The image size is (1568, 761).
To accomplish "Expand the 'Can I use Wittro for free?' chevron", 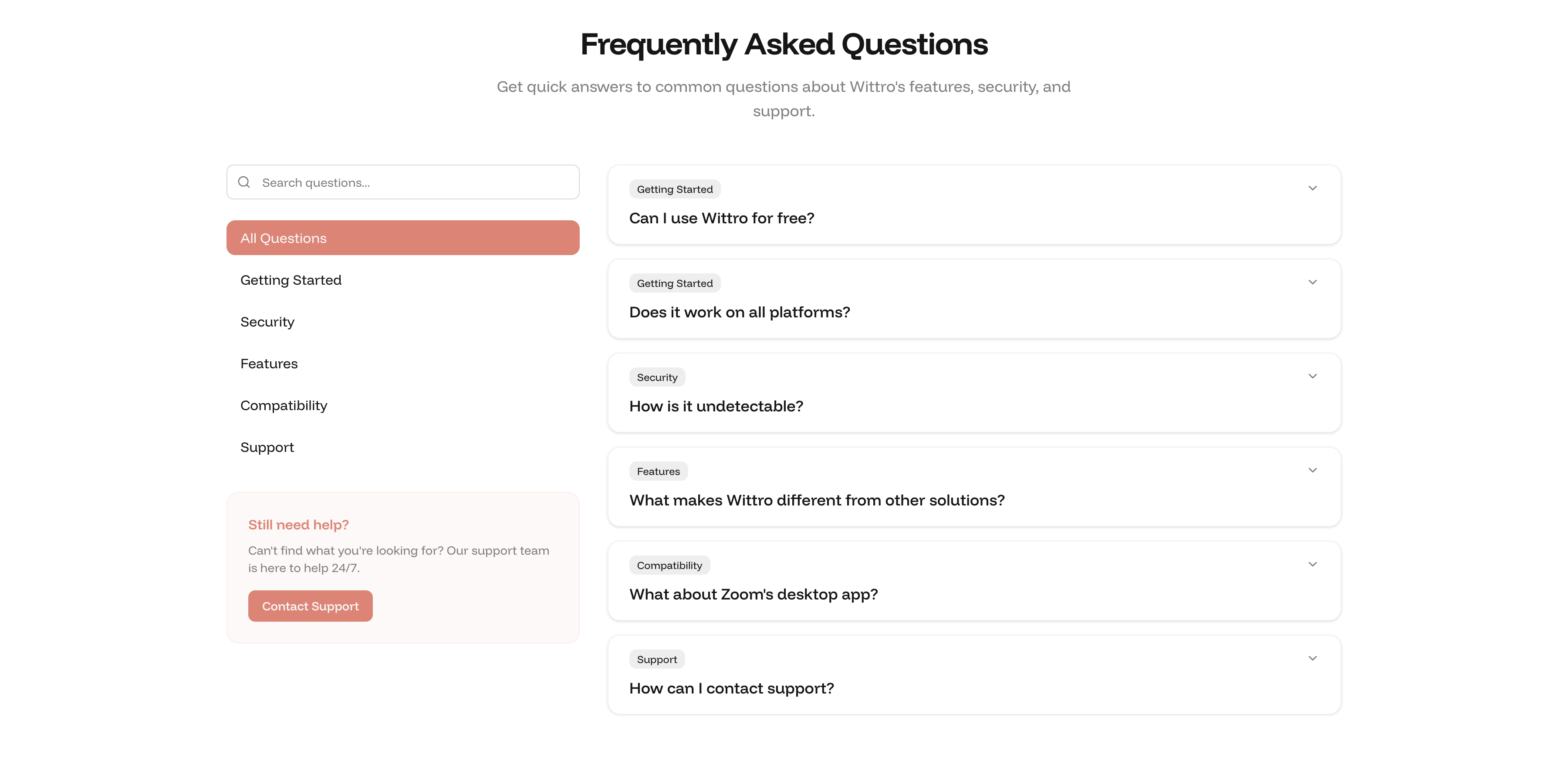I will click(1312, 189).
